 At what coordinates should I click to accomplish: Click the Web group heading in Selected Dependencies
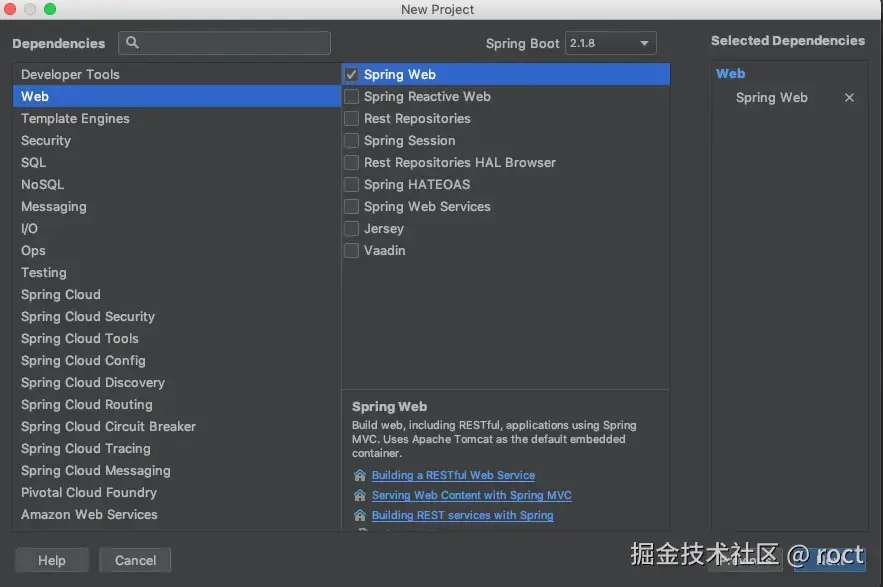point(730,74)
